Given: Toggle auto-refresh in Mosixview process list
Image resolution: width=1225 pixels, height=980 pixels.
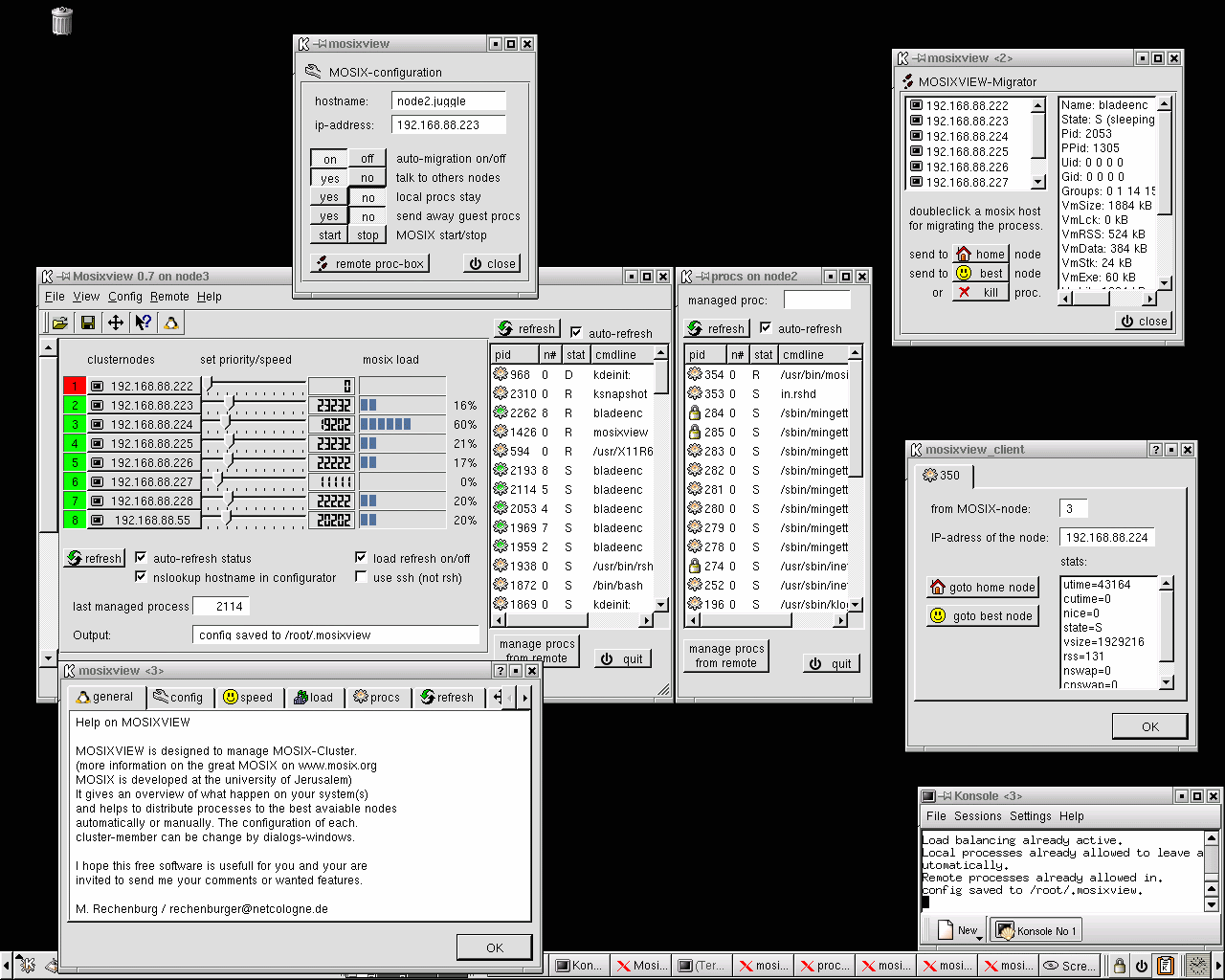Looking at the screenshot, I should 575,332.
